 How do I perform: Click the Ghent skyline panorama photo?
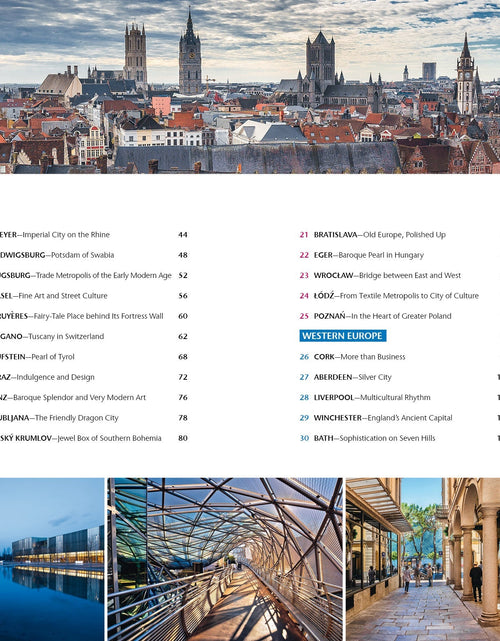coord(250,87)
